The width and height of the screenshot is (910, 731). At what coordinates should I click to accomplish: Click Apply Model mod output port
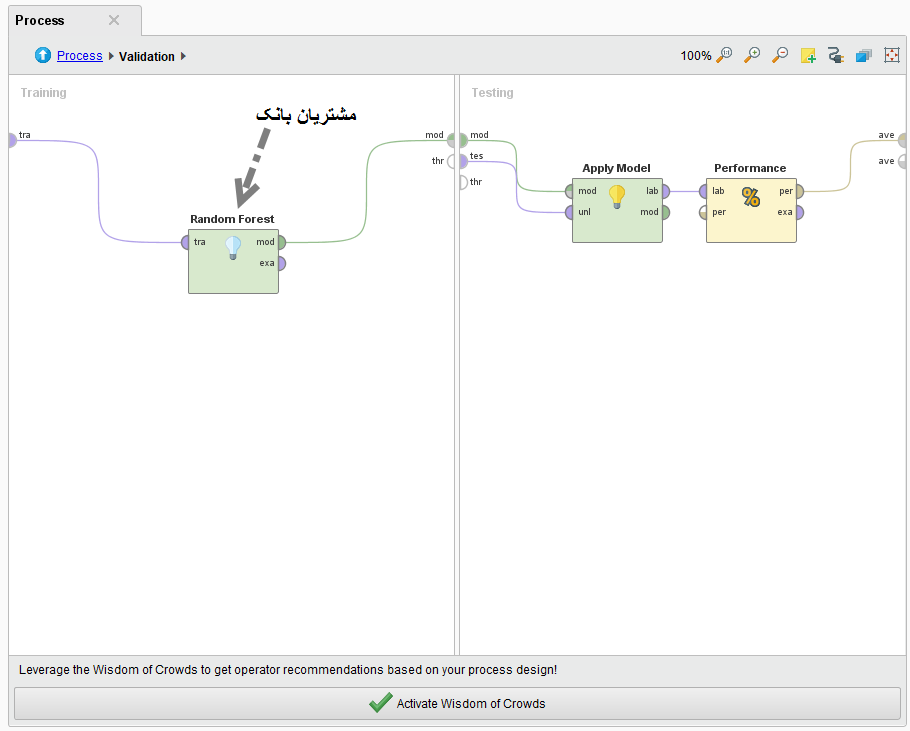coord(666,212)
